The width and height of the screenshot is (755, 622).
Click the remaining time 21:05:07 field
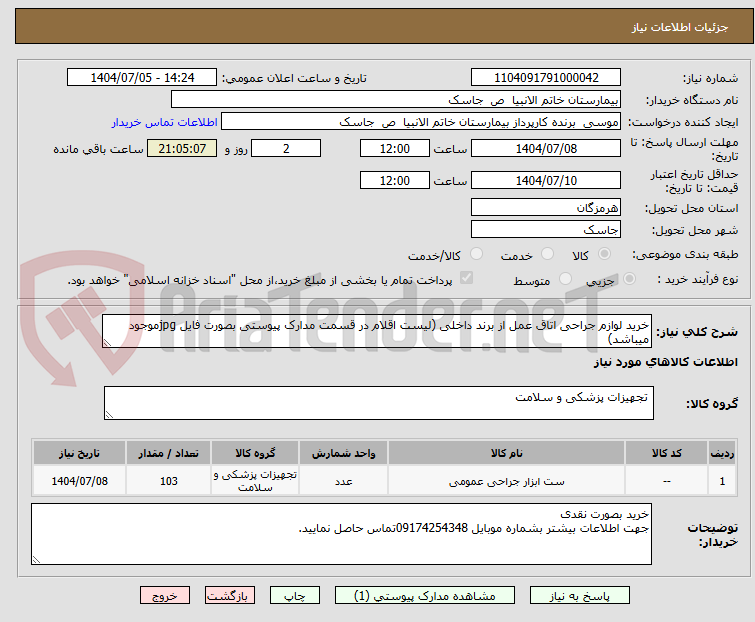coord(182,148)
